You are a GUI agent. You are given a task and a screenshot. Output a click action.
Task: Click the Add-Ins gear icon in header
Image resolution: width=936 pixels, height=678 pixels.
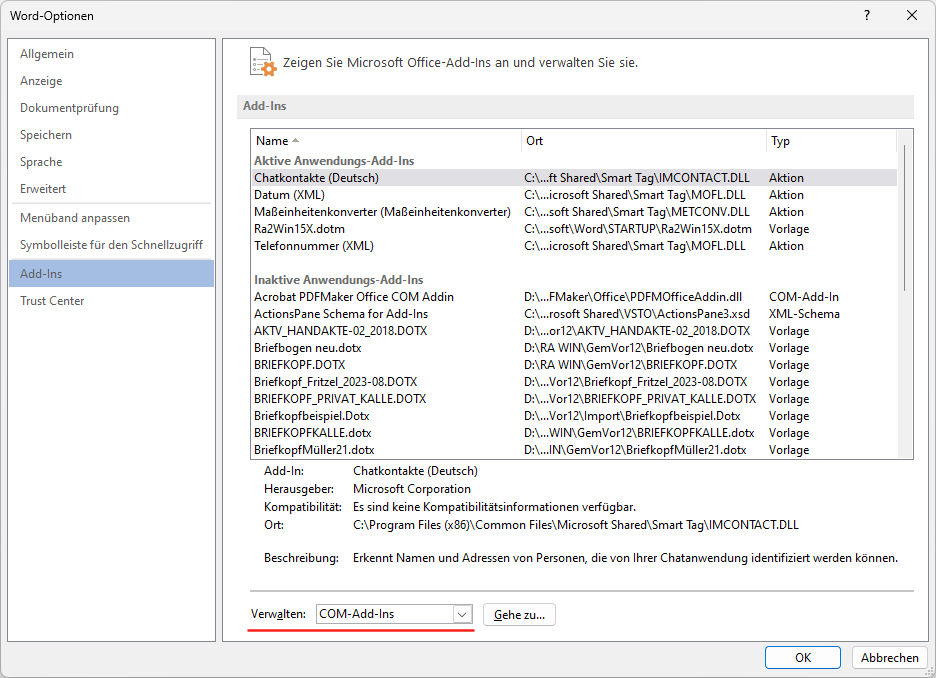(262, 62)
